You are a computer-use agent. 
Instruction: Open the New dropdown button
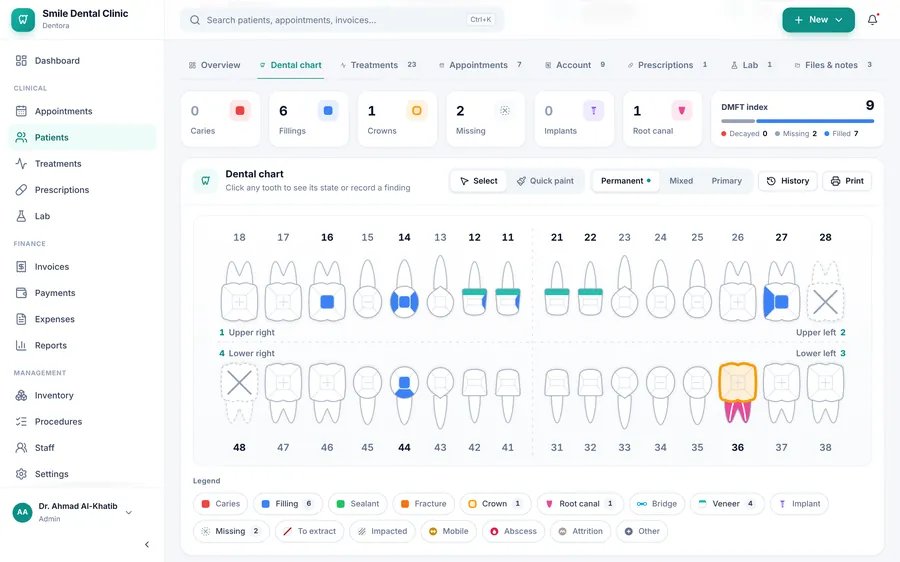(x=818, y=20)
